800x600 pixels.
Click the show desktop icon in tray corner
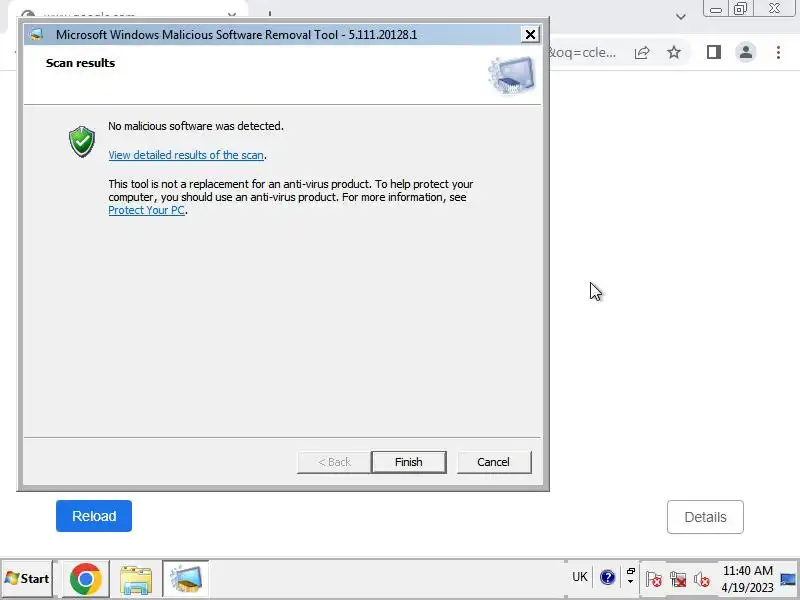788,579
